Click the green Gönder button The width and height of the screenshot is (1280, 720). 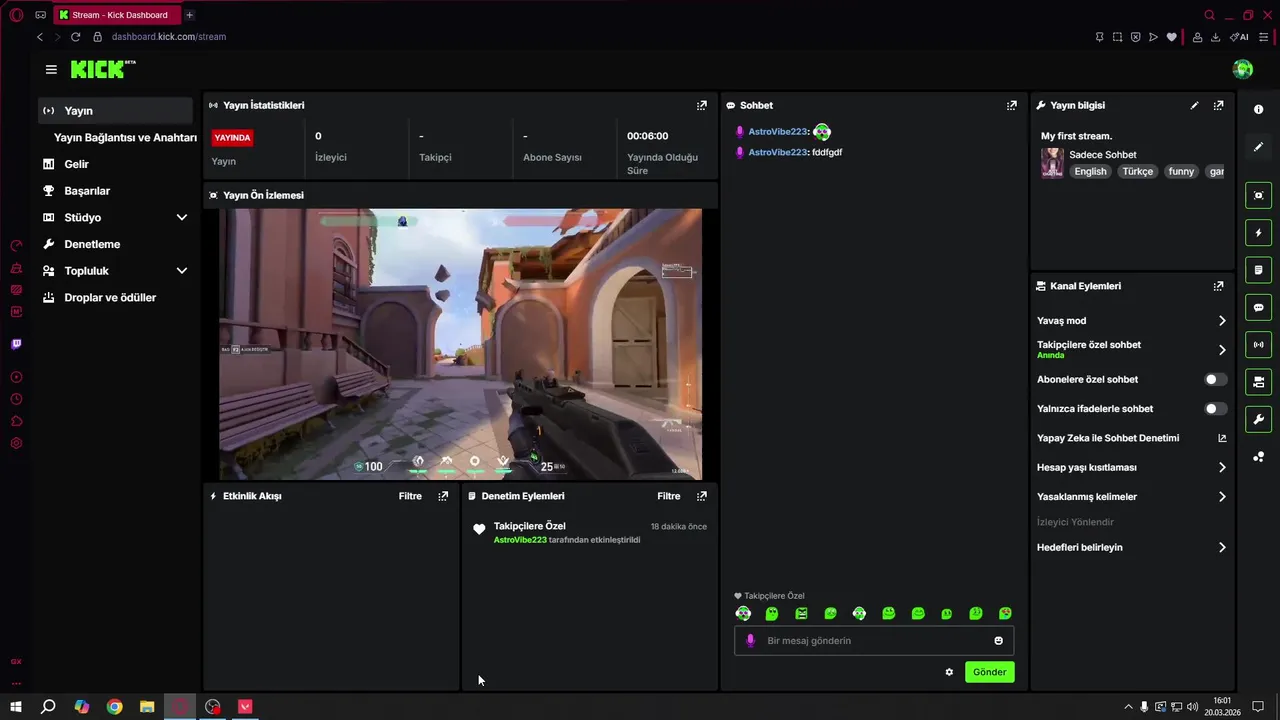pyautogui.click(x=990, y=672)
